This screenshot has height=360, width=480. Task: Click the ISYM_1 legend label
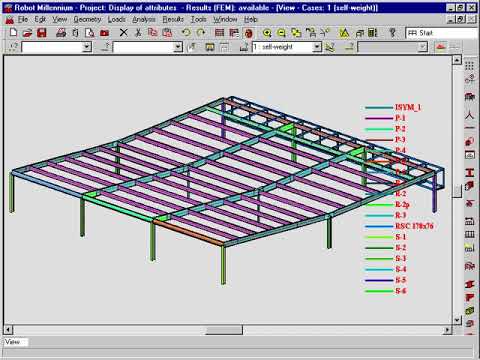[x=408, y=107]
